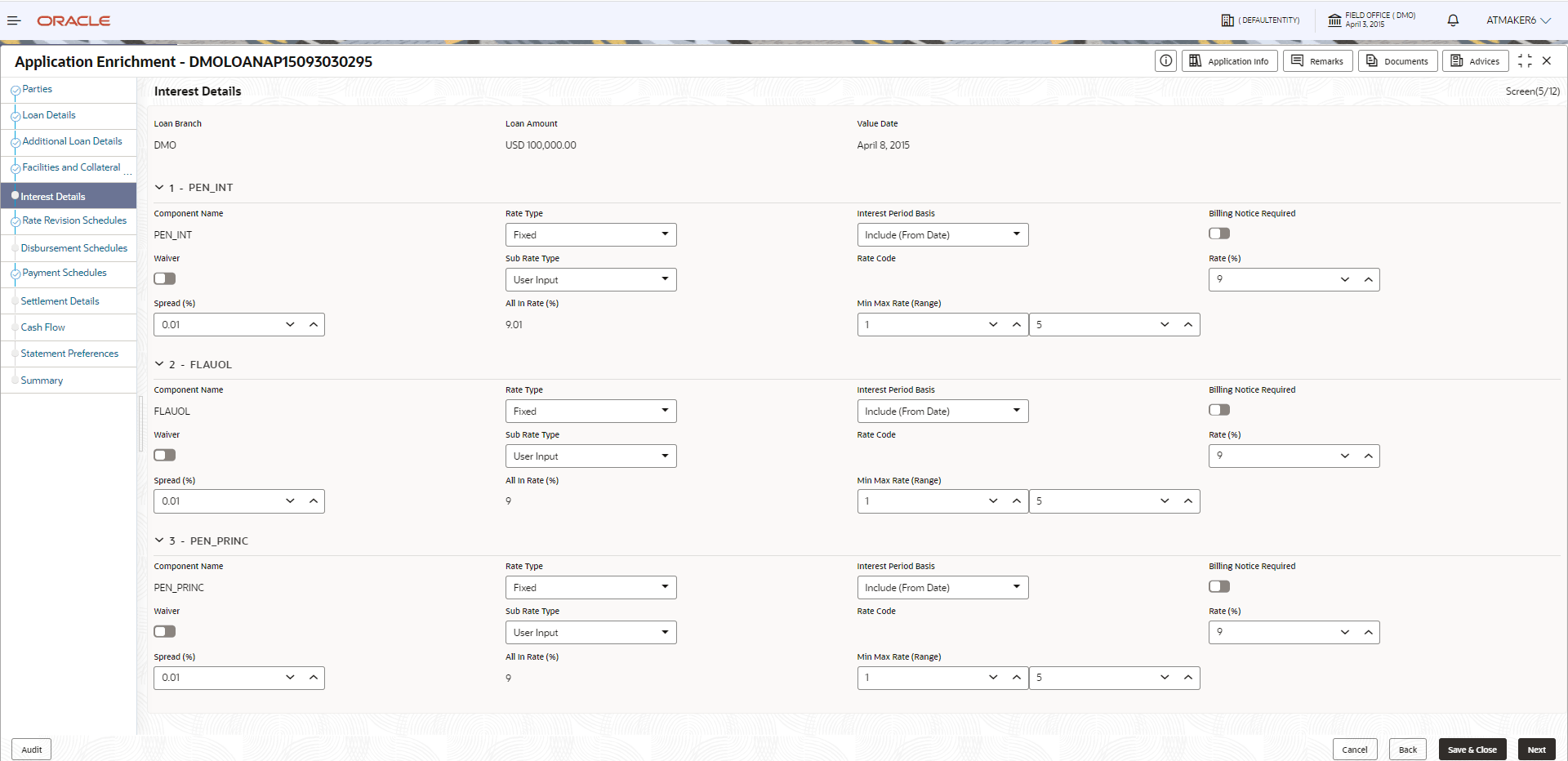Open PEN_PRINC Sub Rate Type dropdown
This screenshot has width=1568, height=761.
click(590, 633)
